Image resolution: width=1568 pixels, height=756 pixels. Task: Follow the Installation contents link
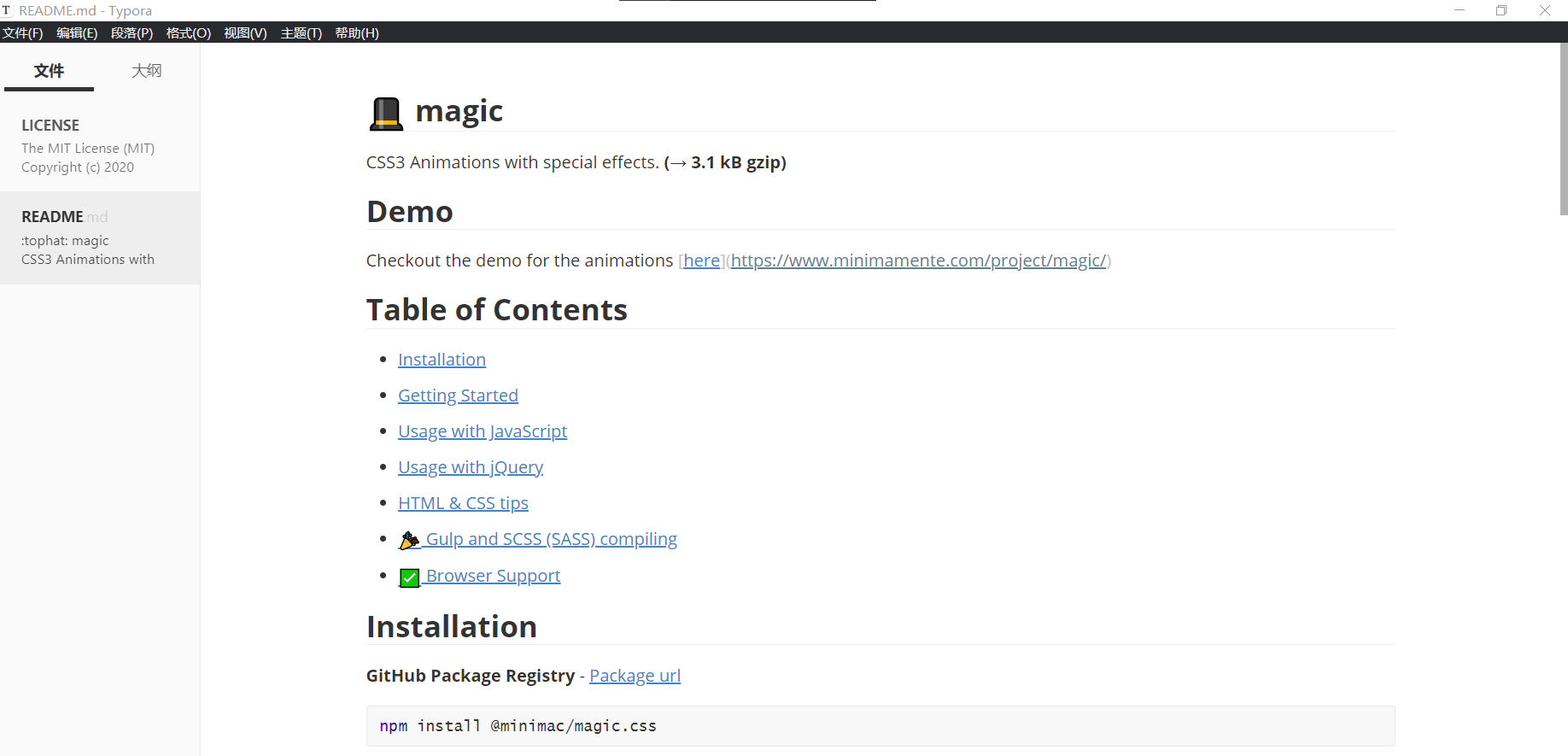click(442, 360)
